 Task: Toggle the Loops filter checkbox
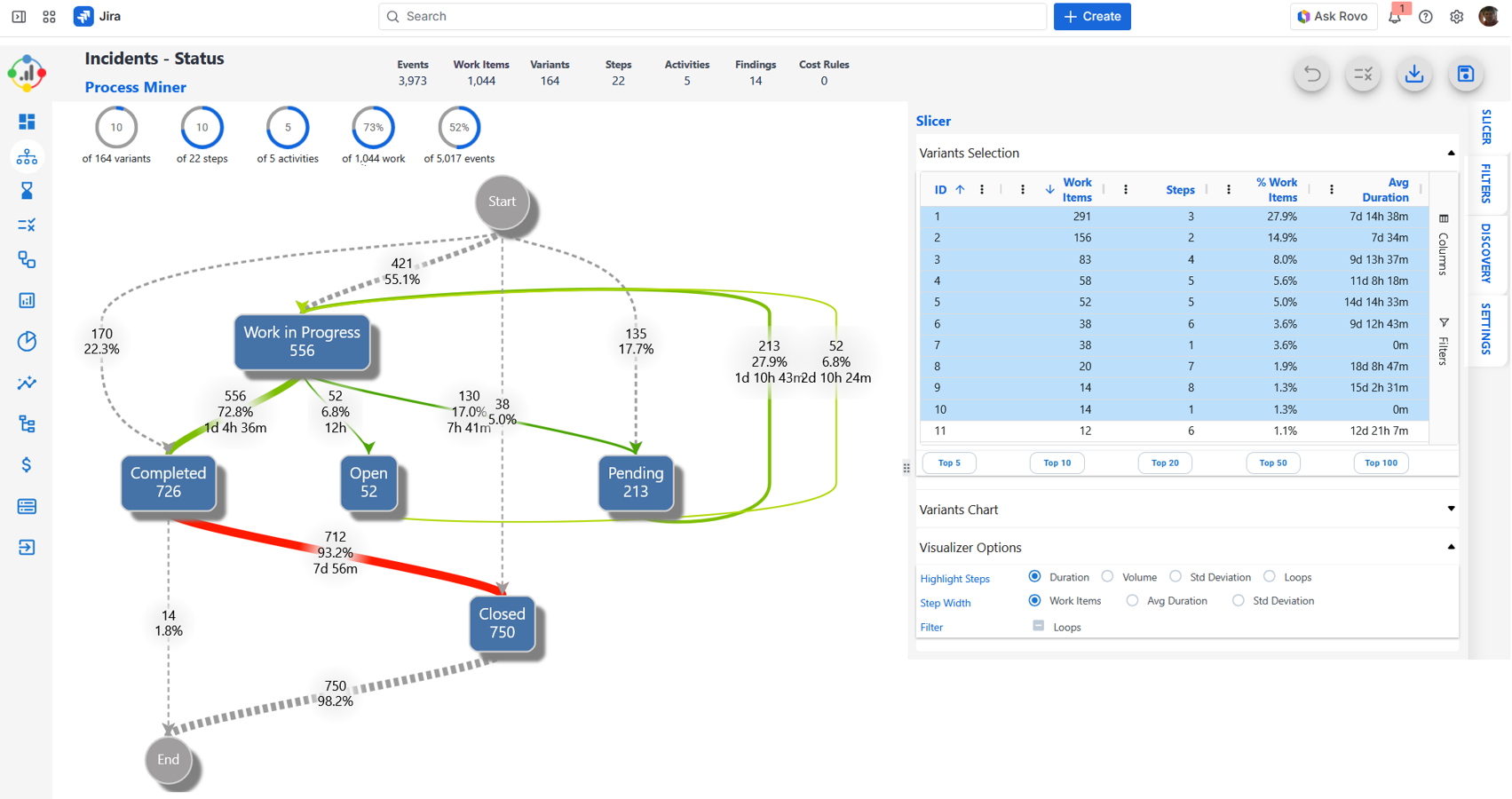(1039, 626)
